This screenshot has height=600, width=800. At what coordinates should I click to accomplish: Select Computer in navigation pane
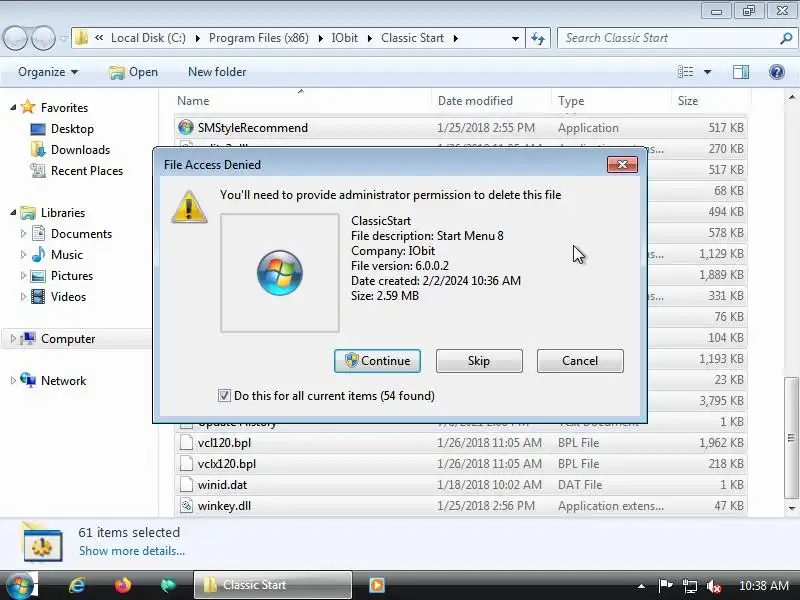(68, 339)
